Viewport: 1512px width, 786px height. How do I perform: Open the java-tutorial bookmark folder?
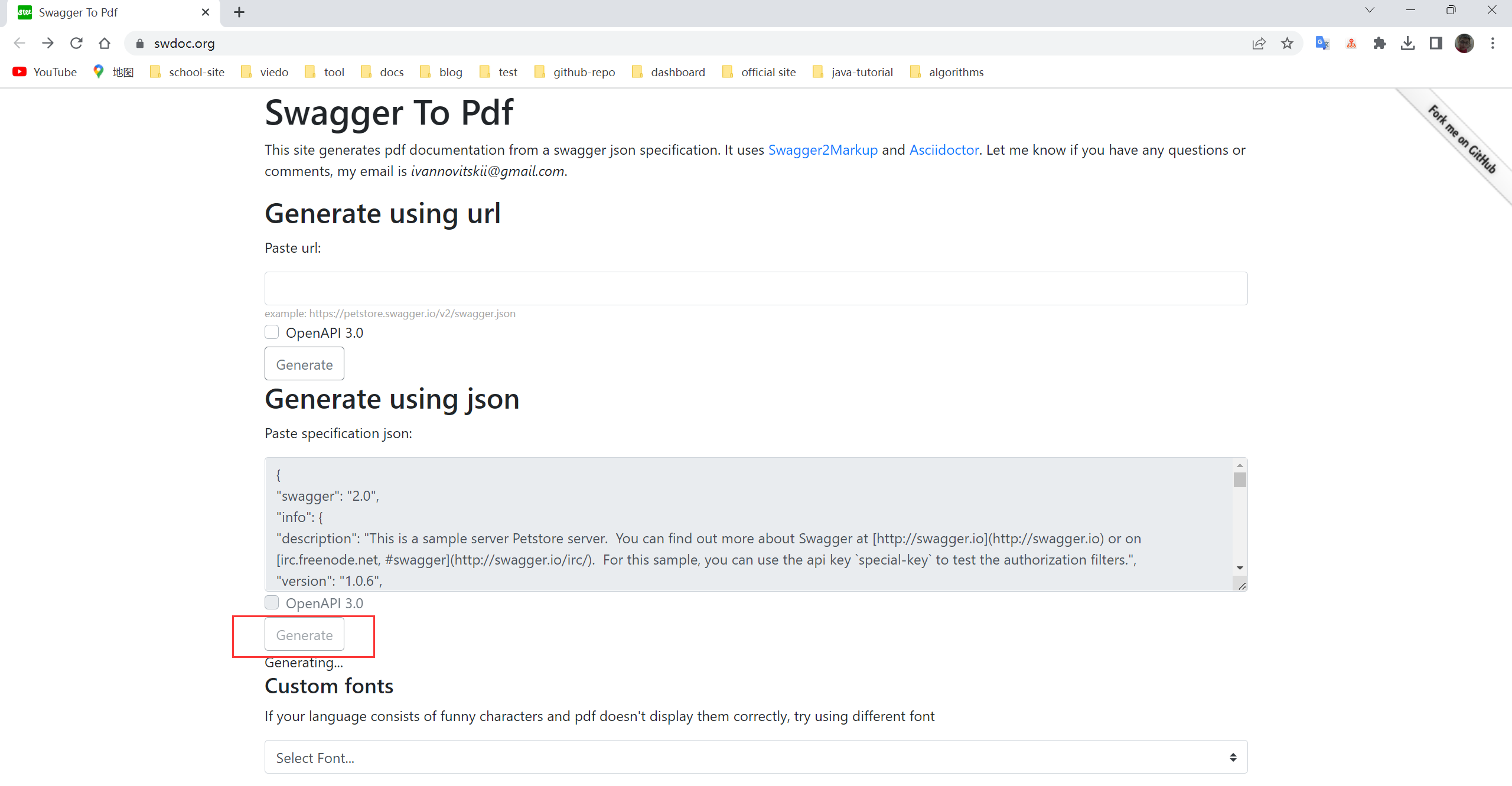tap(853, 72)
